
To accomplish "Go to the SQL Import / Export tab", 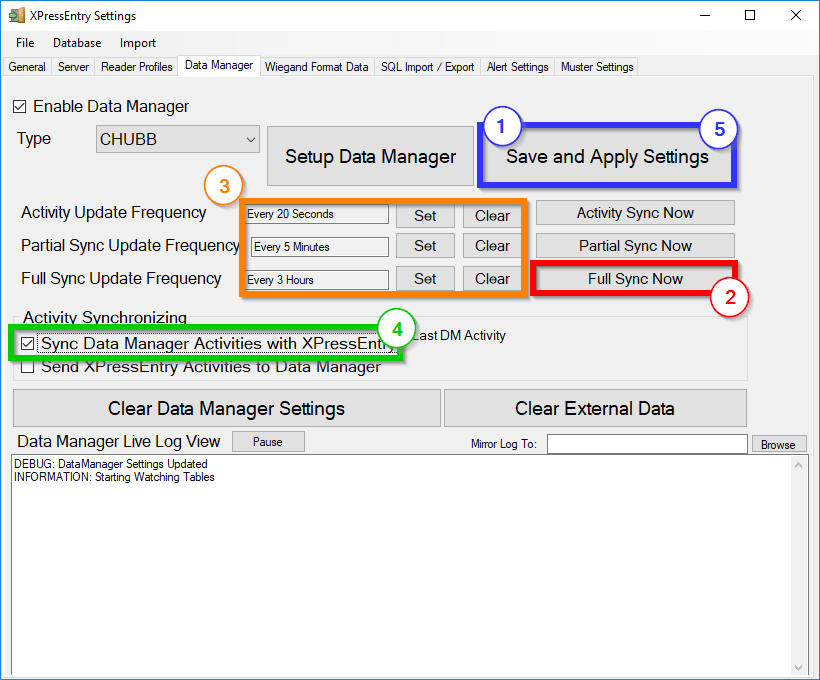I will pyautogui.click(x=427, y=67).
